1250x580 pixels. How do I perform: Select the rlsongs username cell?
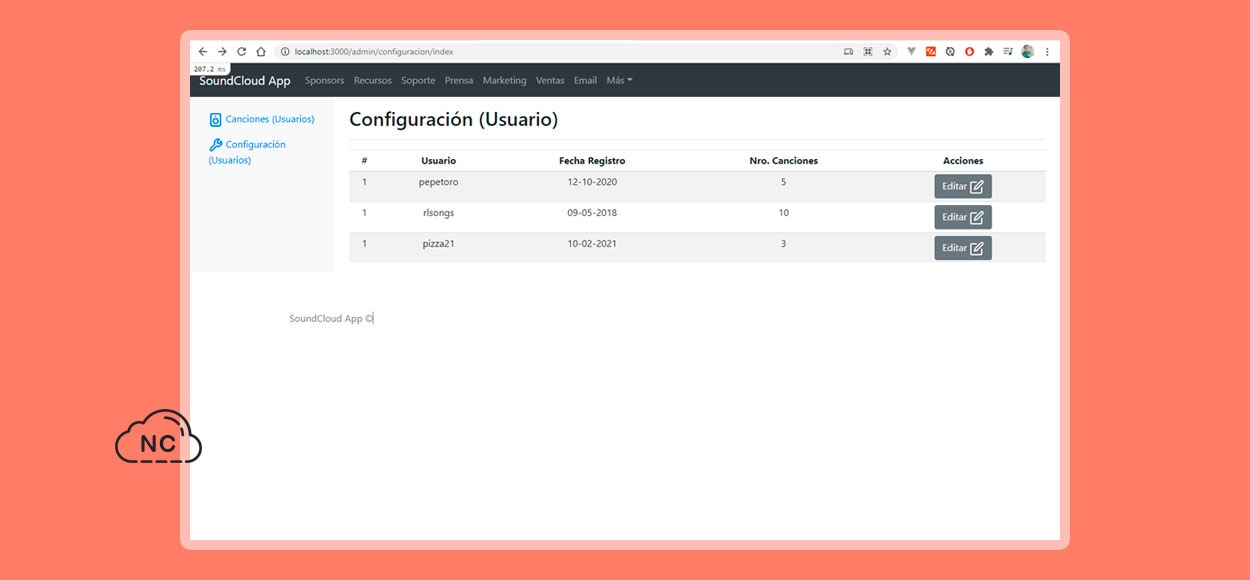coord(438,213)
